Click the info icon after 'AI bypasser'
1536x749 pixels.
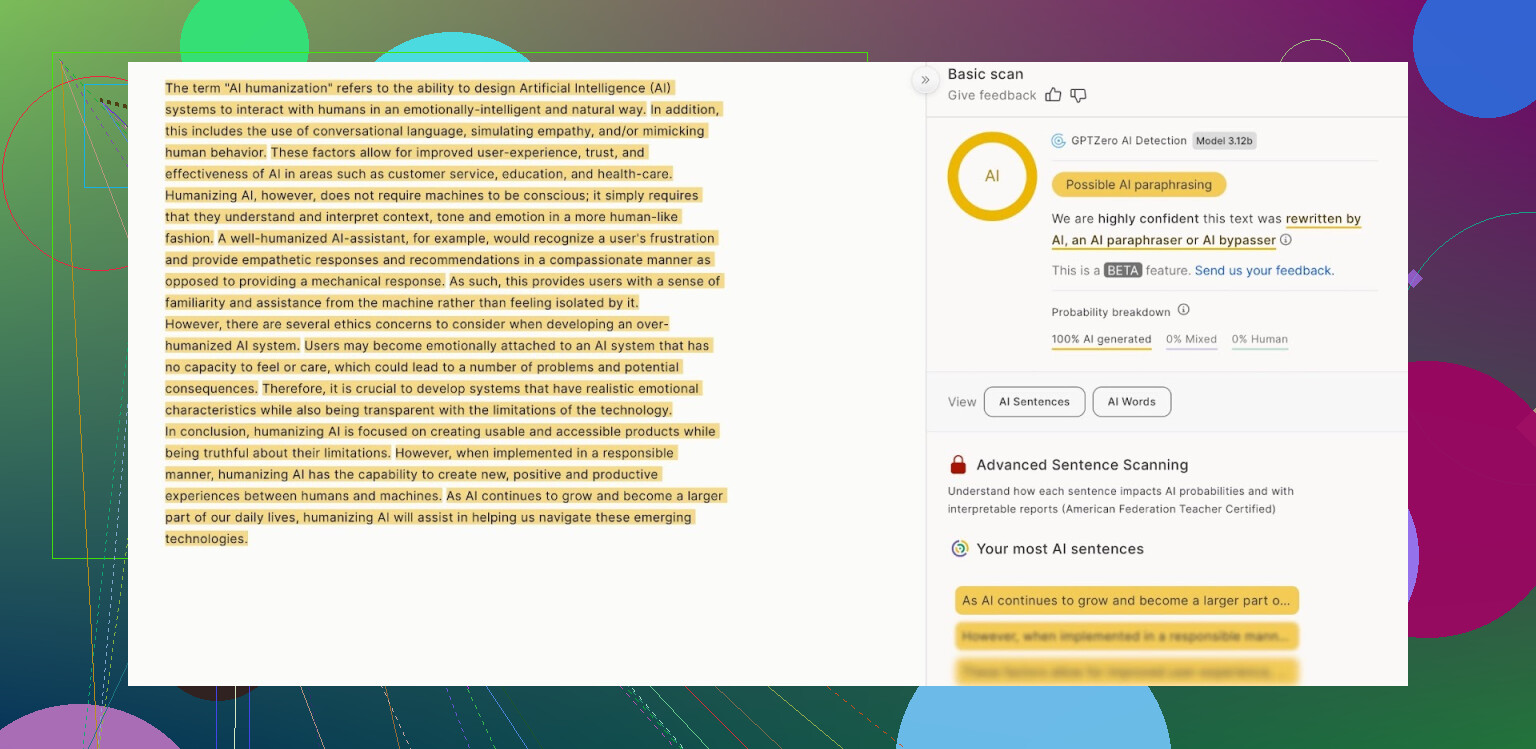coord(1286,240)
